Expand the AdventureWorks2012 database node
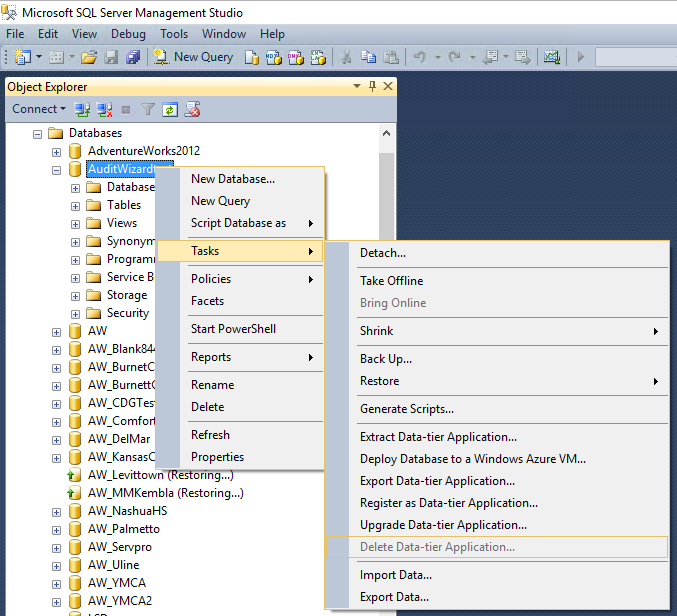Image resolution: width=677 pixels, height=616 pixels. [56, 152]
